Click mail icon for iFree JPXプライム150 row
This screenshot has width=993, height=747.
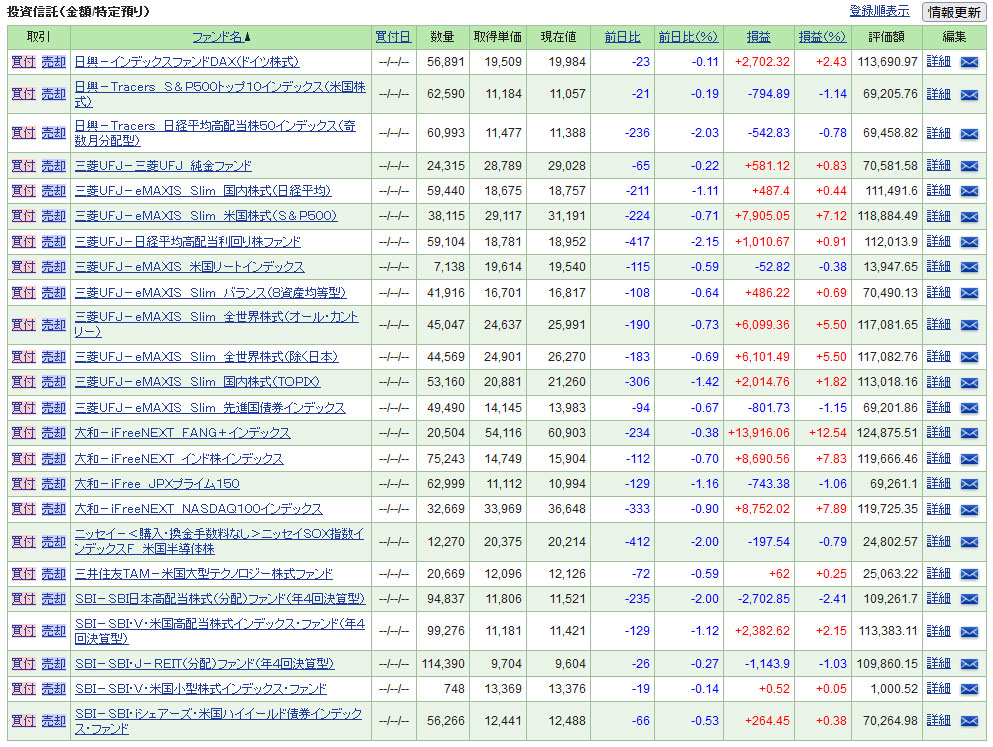coord(969,484)
